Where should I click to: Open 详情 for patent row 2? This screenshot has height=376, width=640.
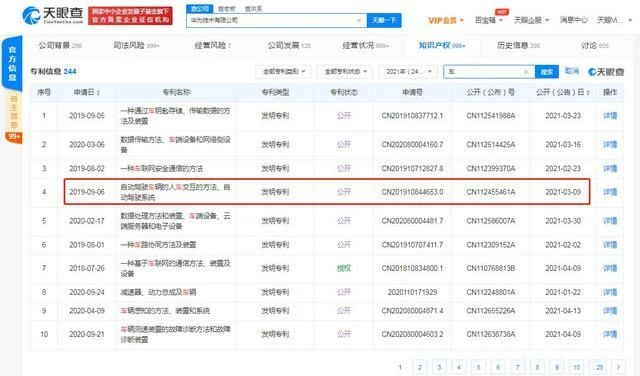tap(610, 145)
